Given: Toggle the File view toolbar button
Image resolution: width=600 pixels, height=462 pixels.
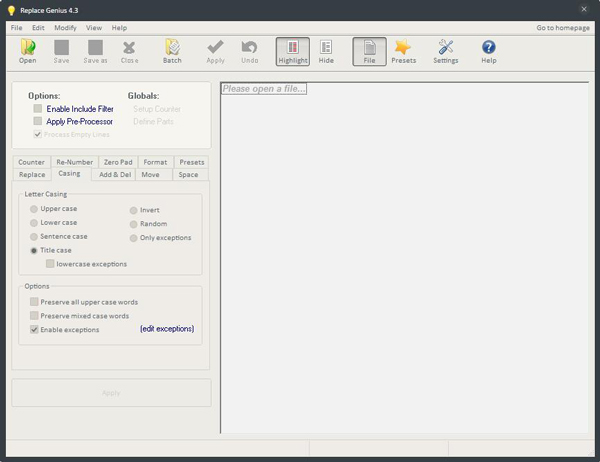Looking at the screenshot, I should coord(369,51).
